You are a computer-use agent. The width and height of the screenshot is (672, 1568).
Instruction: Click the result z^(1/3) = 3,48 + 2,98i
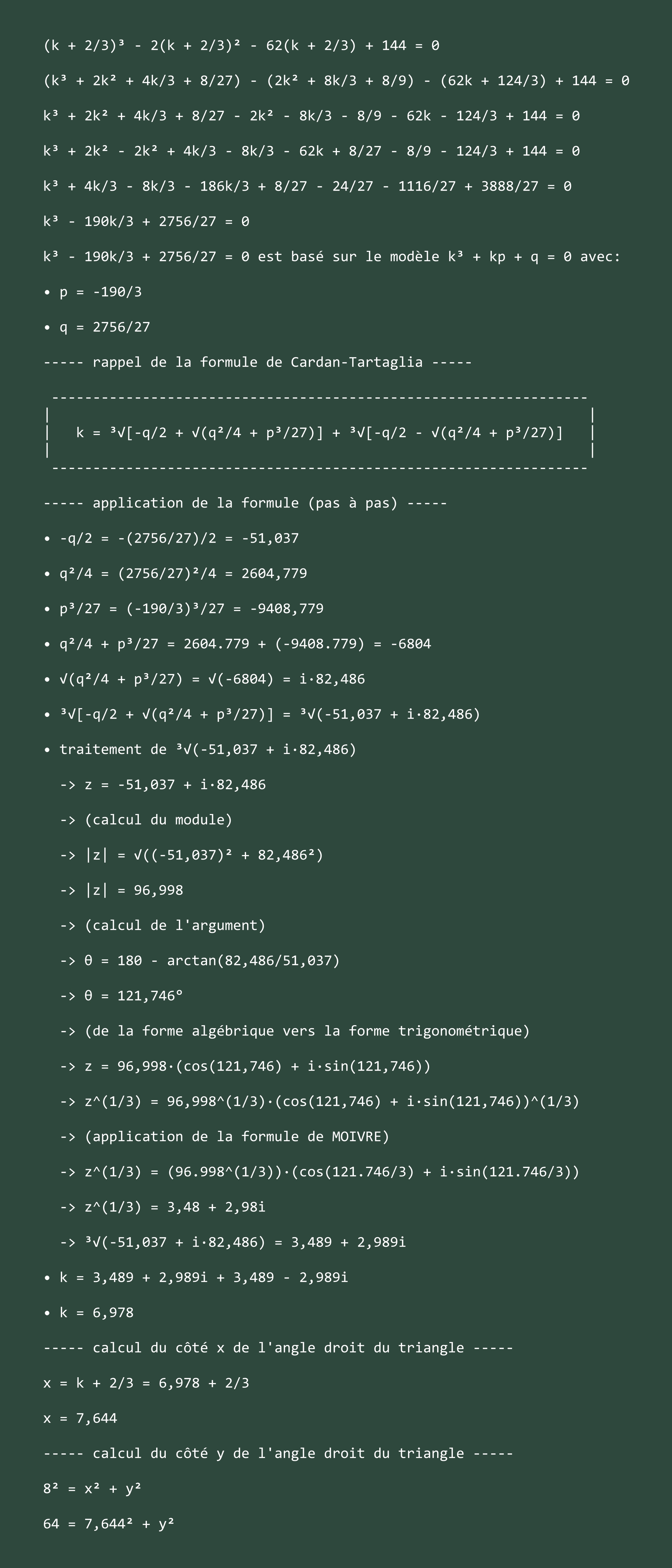click(163, 1207)
